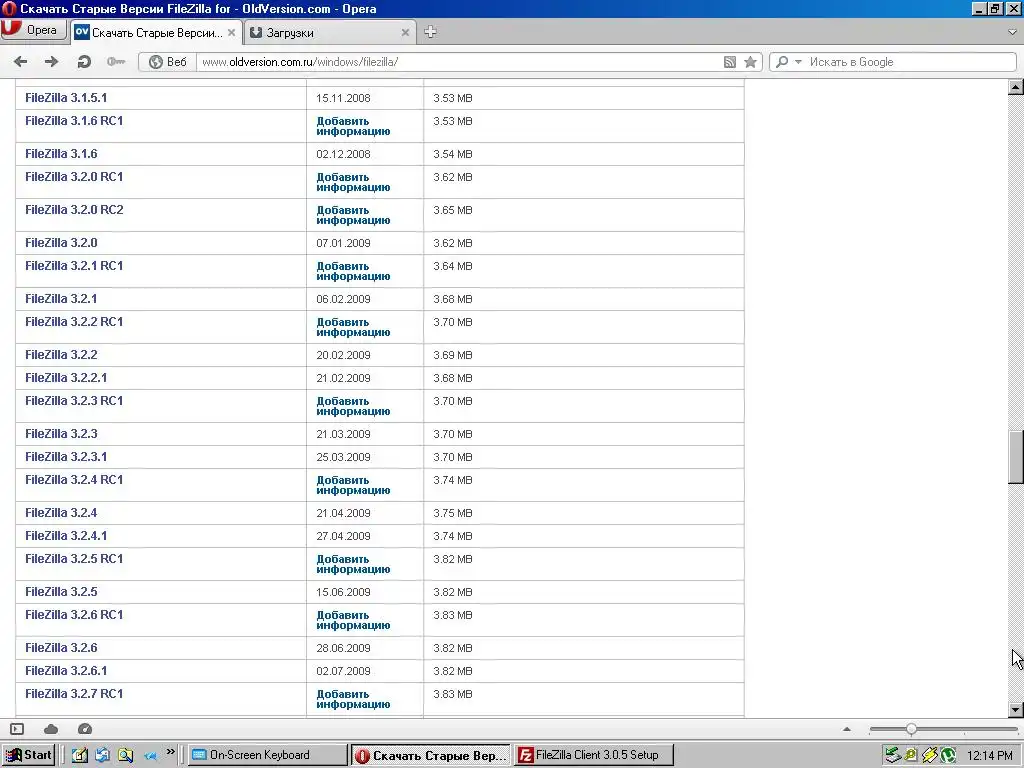Click the scrollbar down arrow
Image resolution: width=1024 pixels, height=768 pixels.
click(1016, 709)
